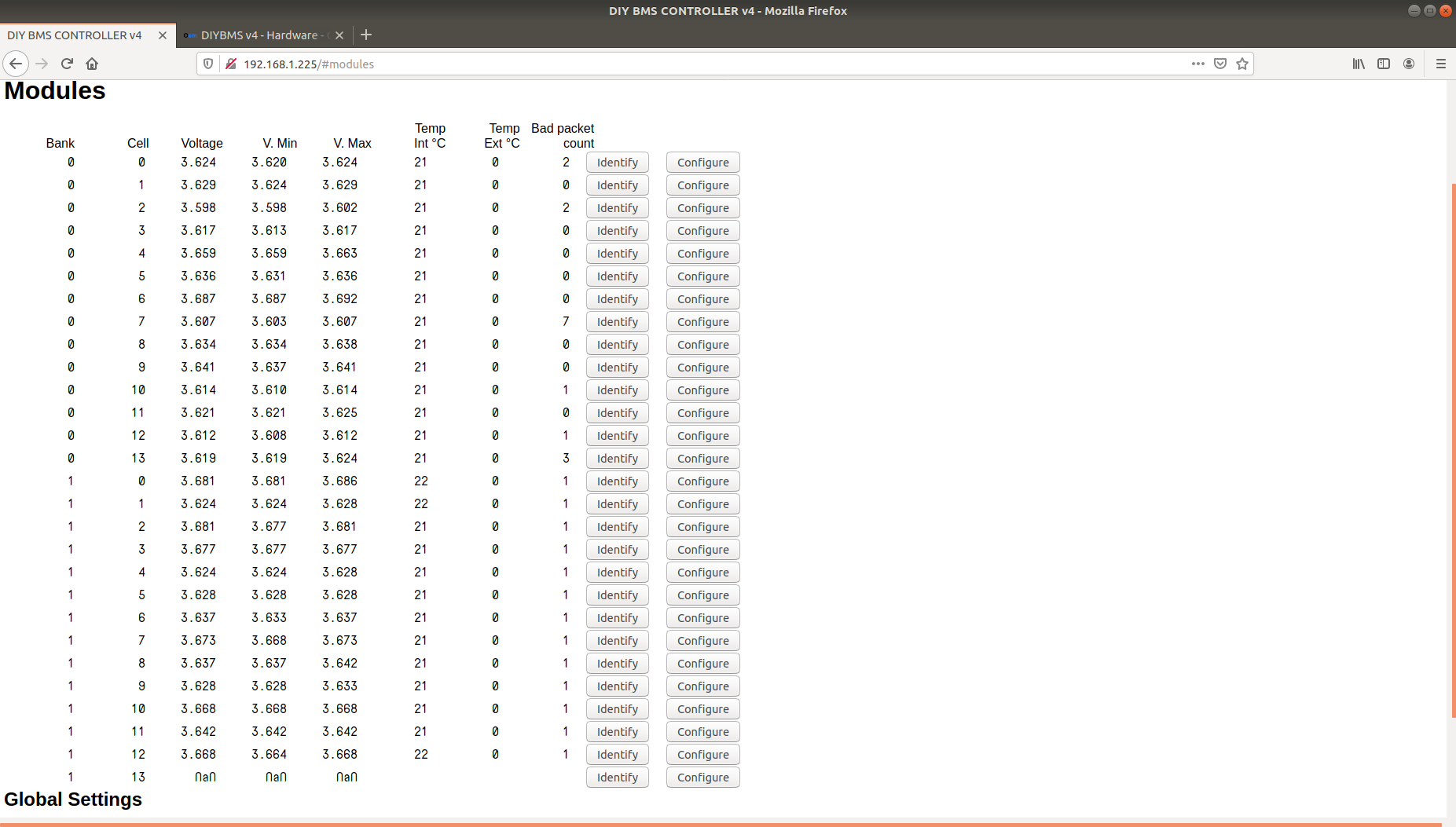Open a new browser tab
The width and height of the screenshot is (1456, 827).
click(366, 35)
